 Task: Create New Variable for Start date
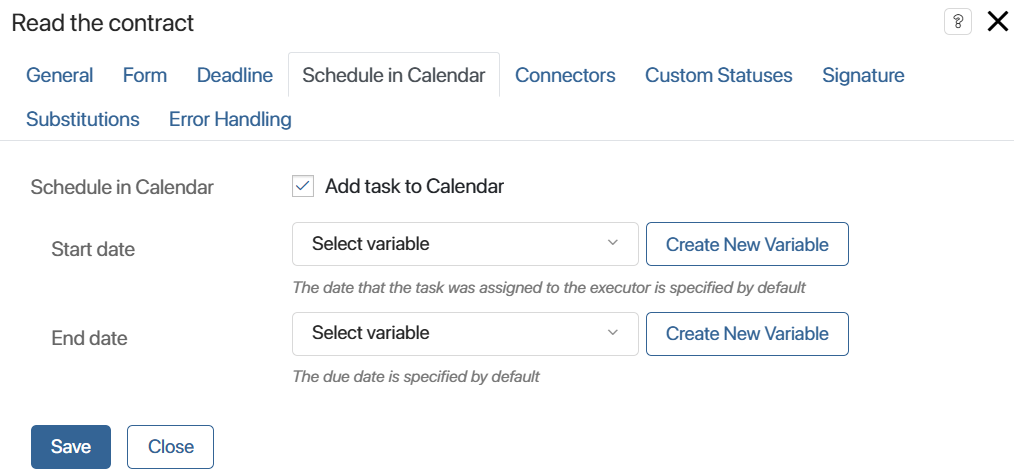pos(747,244)
